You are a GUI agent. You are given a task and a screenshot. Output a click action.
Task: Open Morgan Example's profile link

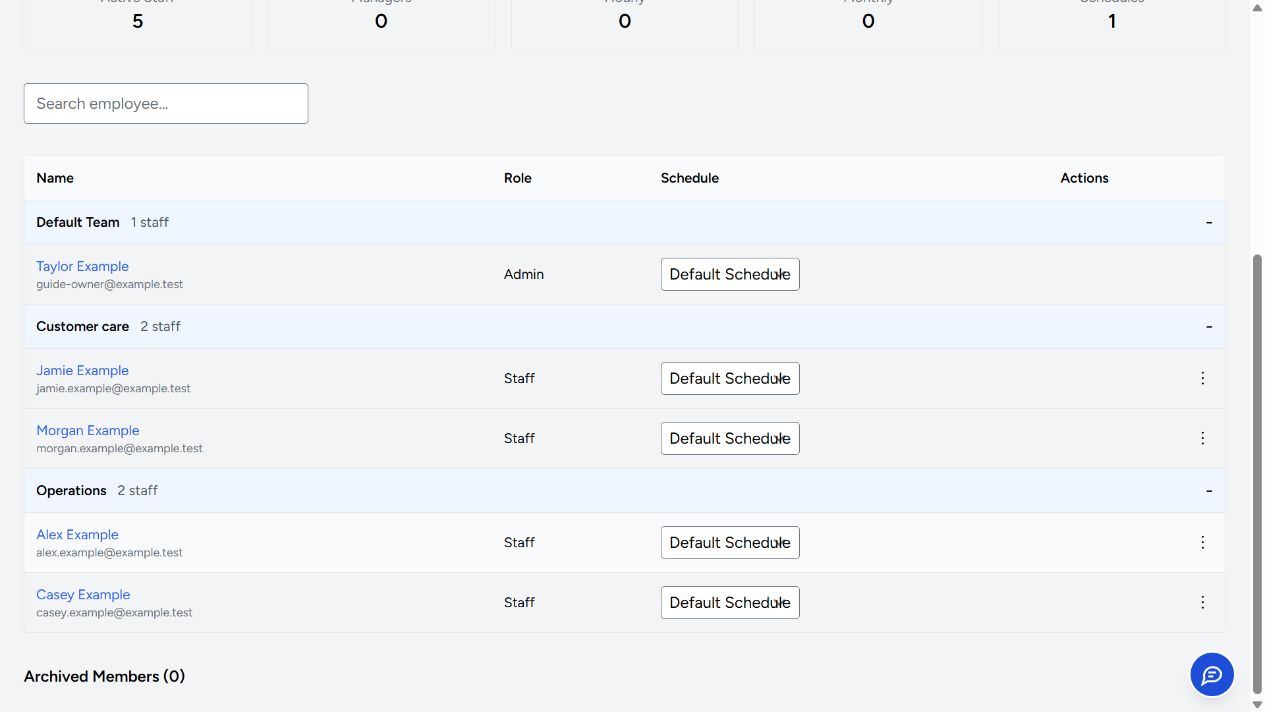click(88, 430)
